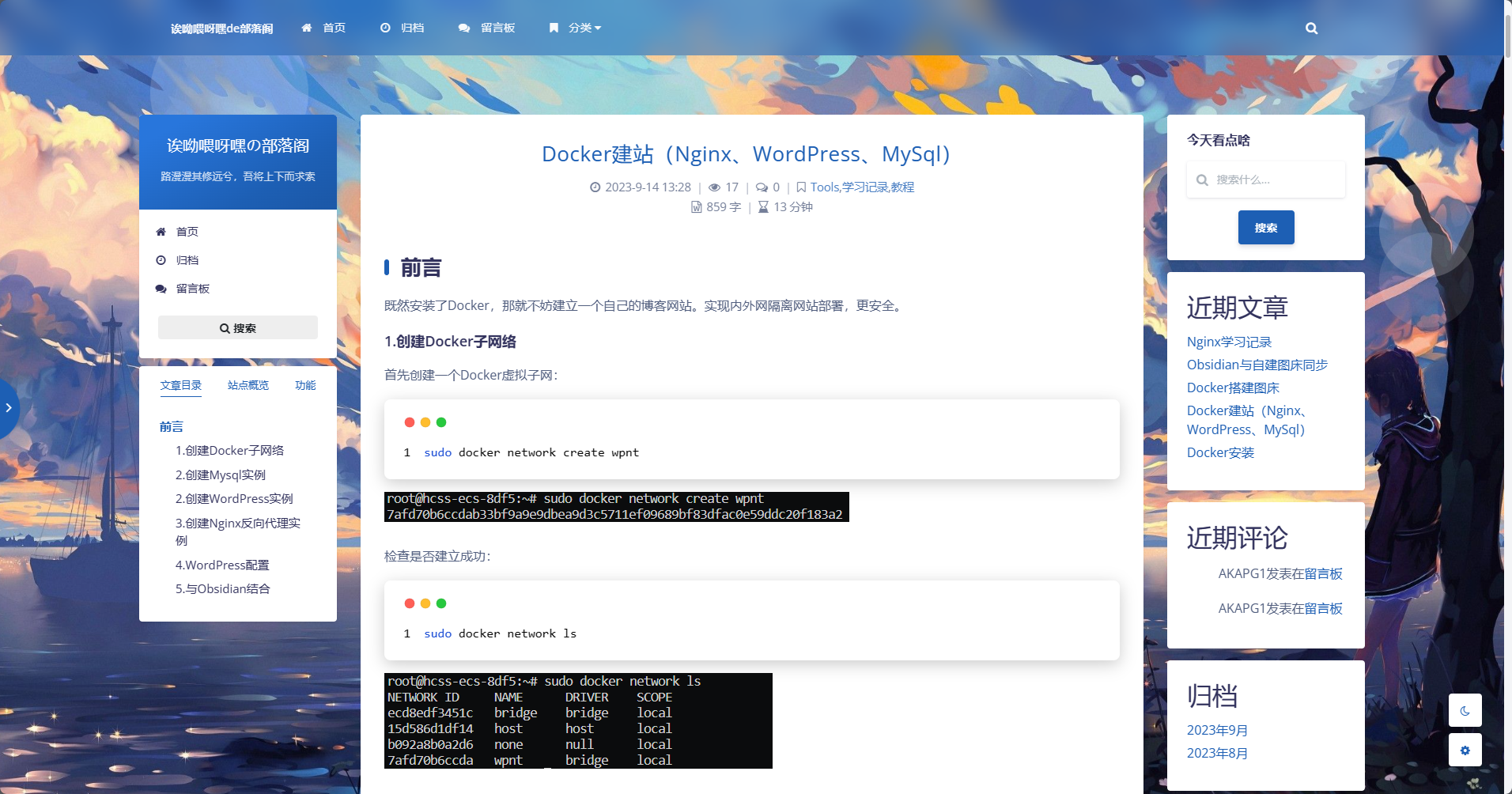
Task: Click the eye view-count icon
Action: click(714, 187)
